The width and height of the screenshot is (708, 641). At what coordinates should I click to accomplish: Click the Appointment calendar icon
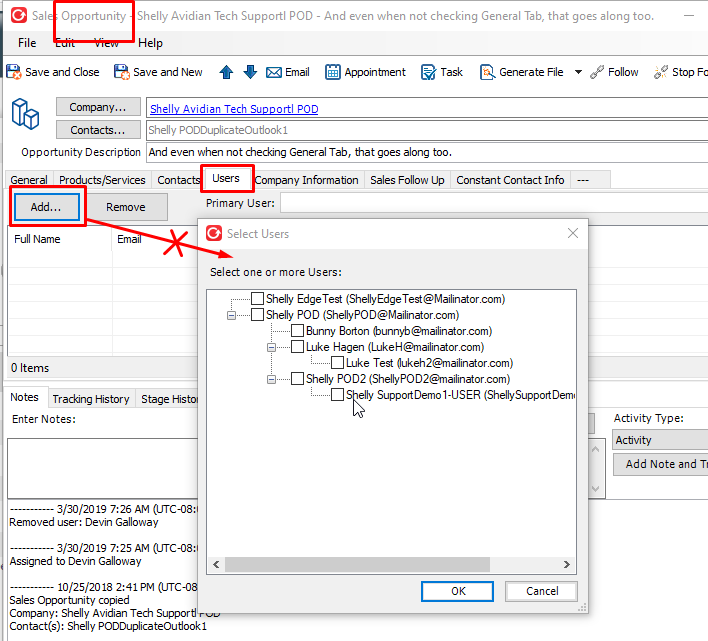click(x=333, y=72)
